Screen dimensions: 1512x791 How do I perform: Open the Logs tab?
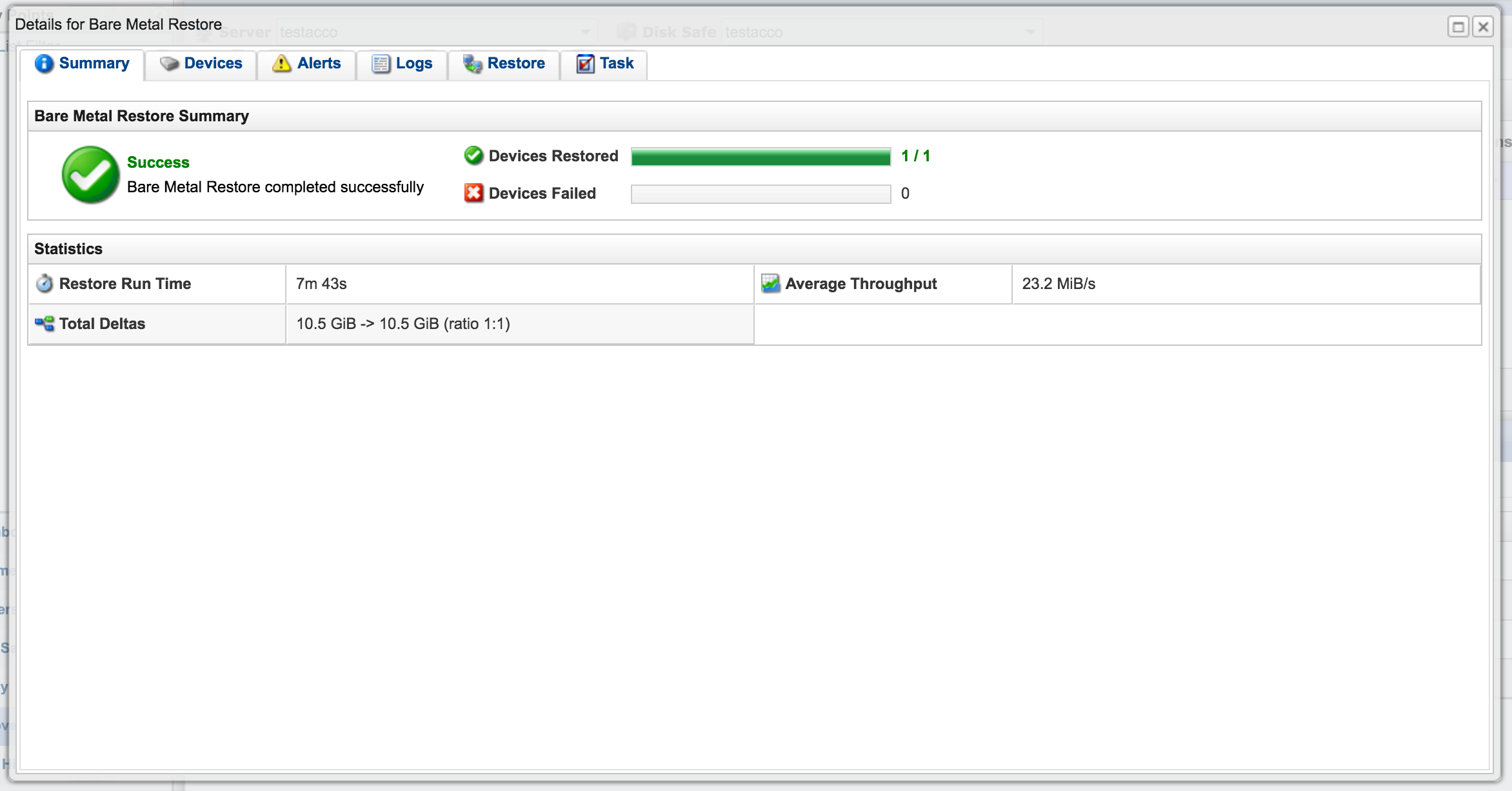(x=413, y=64)
